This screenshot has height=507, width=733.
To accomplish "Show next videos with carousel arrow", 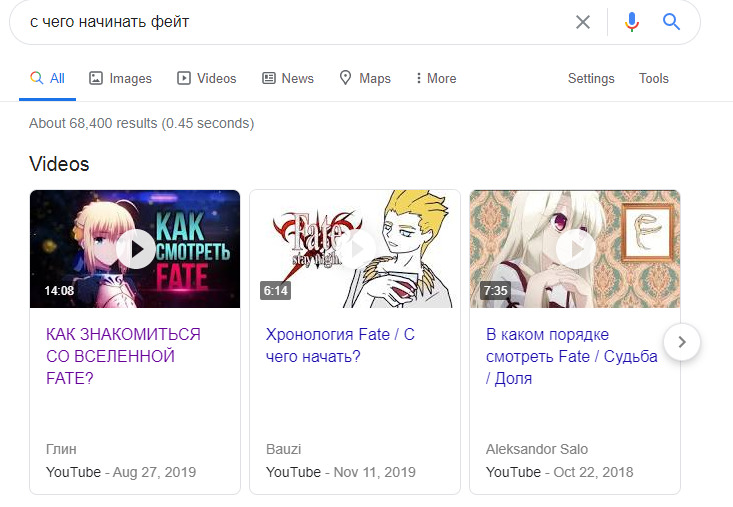I will 682,342.
